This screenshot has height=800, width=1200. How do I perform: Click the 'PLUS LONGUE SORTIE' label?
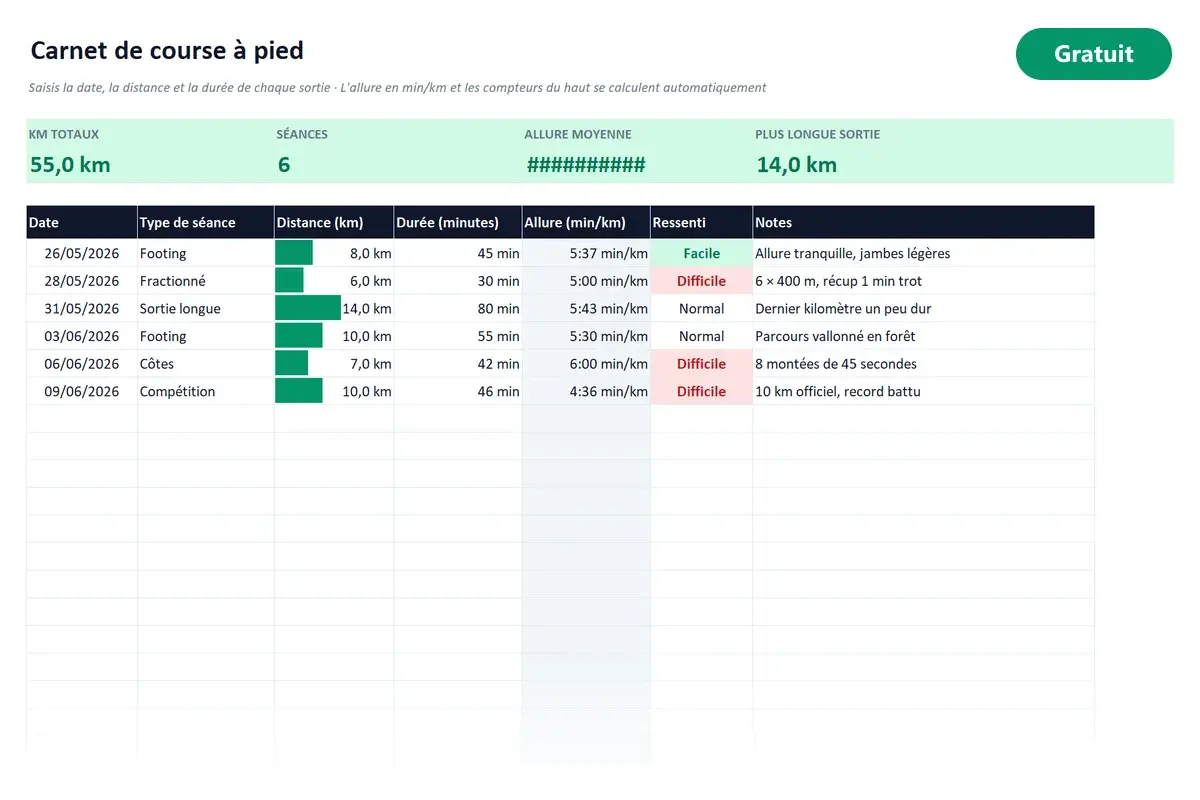[x=818, y=134]
